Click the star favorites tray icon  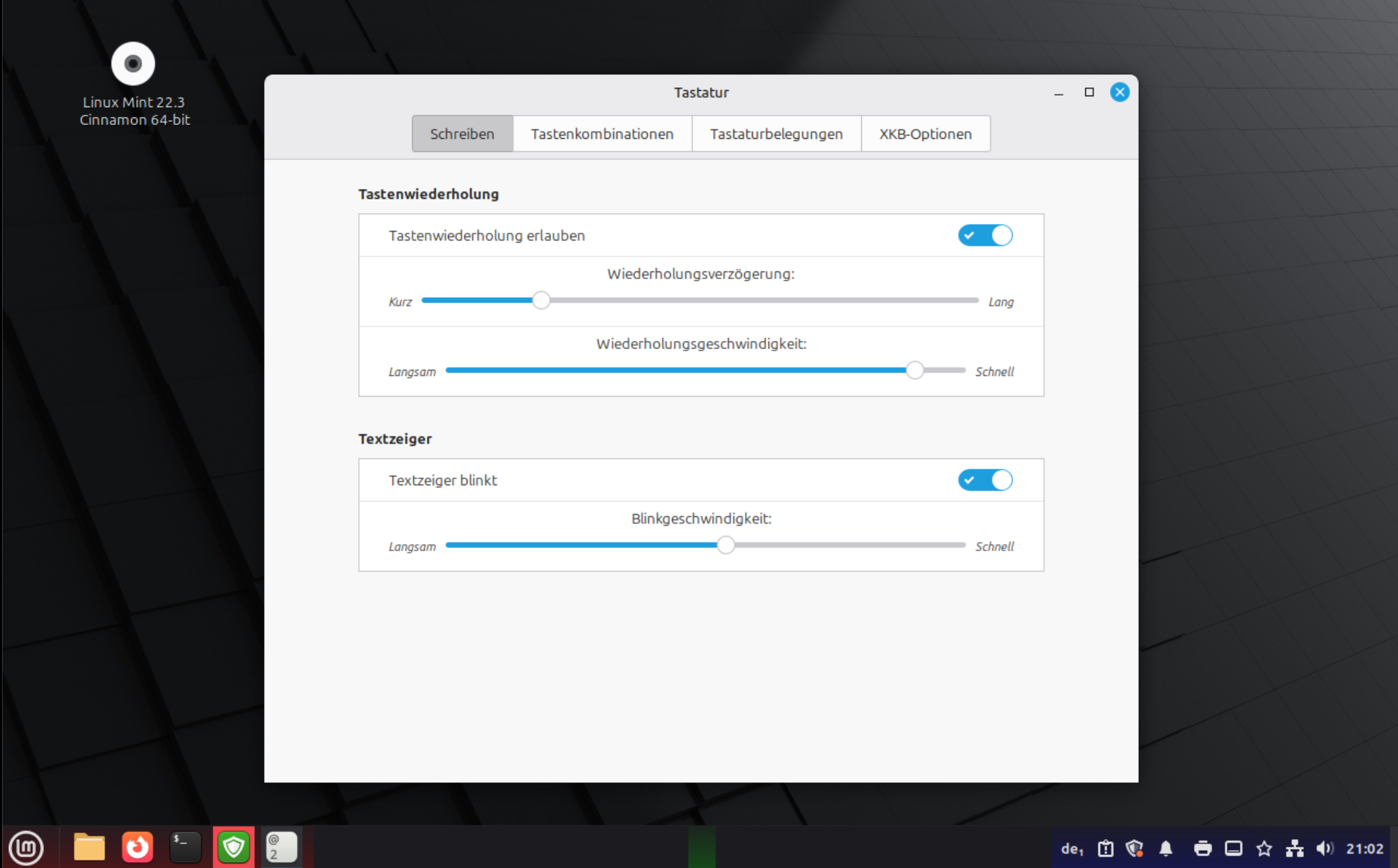pyautogui.click(x=1264, y=849)
